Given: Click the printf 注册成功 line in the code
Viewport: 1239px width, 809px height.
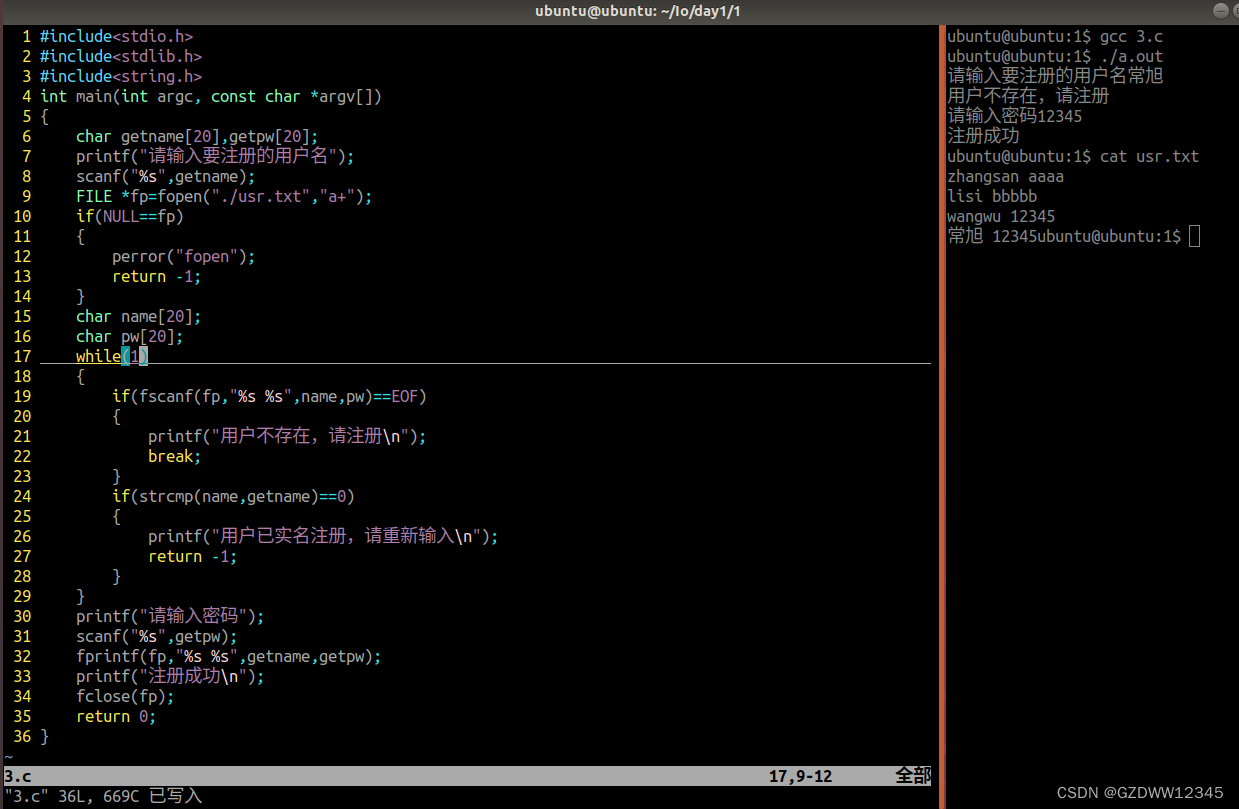Looking at the screenshot, I should [x=170, y=676].
